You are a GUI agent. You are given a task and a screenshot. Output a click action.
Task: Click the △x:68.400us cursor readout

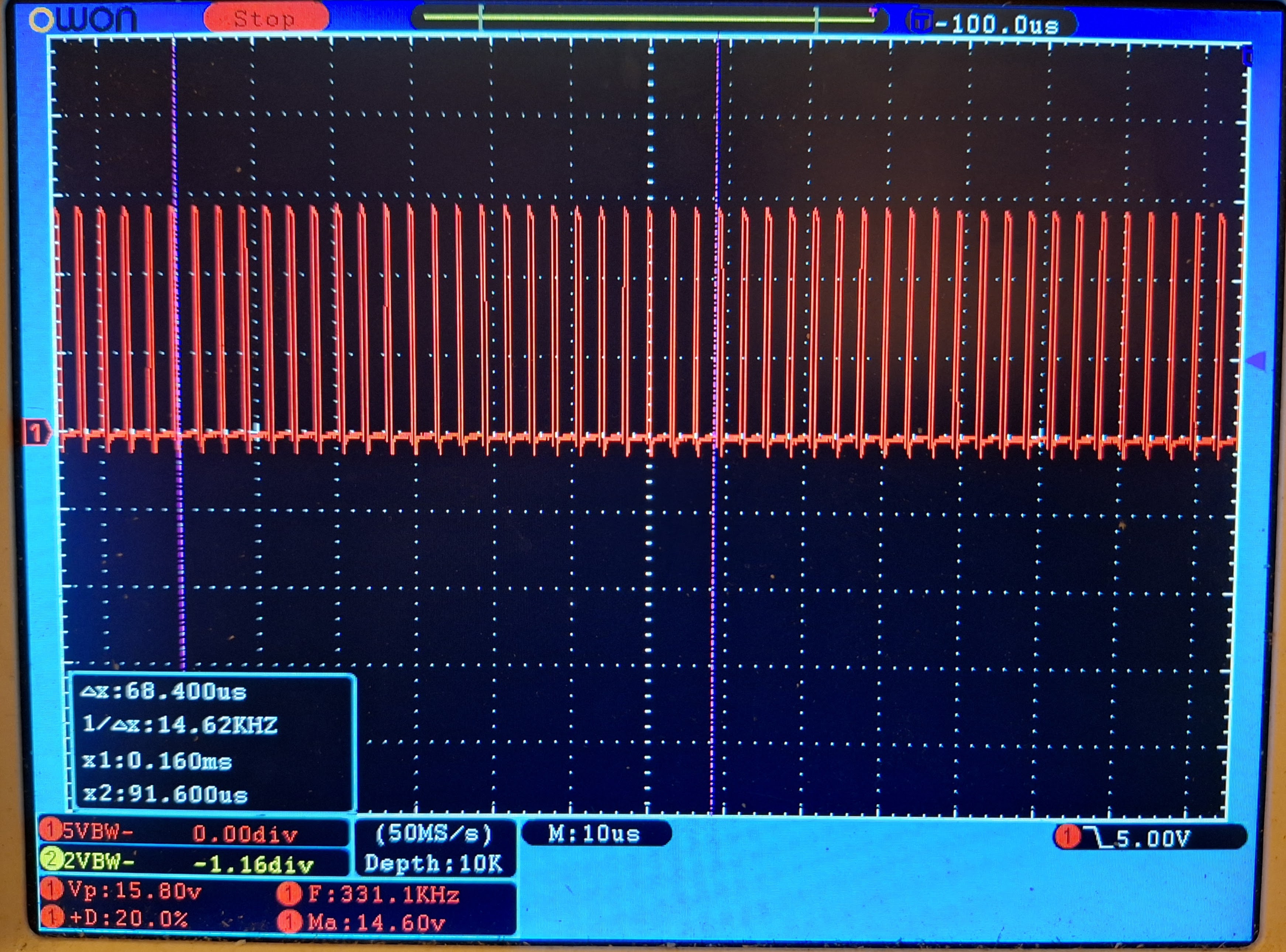pyautogui.click(x=163, y=691)
